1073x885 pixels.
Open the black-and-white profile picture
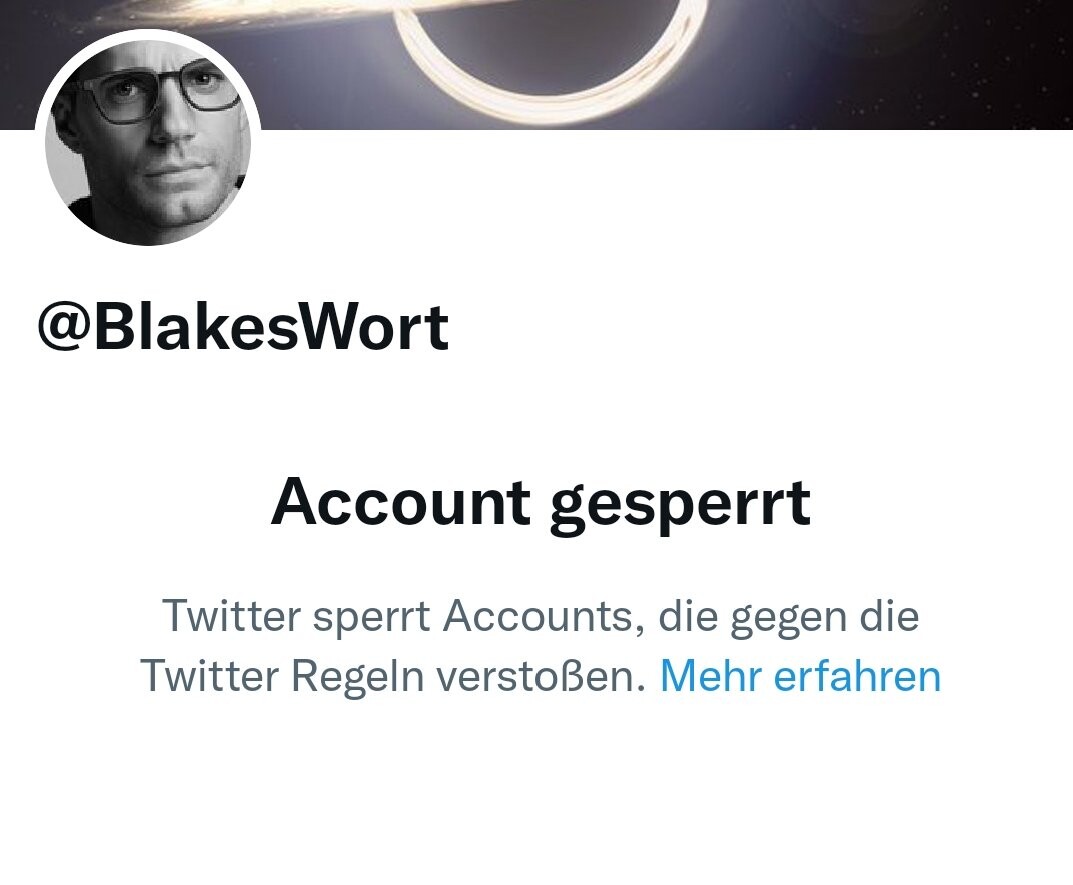pos(148,142)
